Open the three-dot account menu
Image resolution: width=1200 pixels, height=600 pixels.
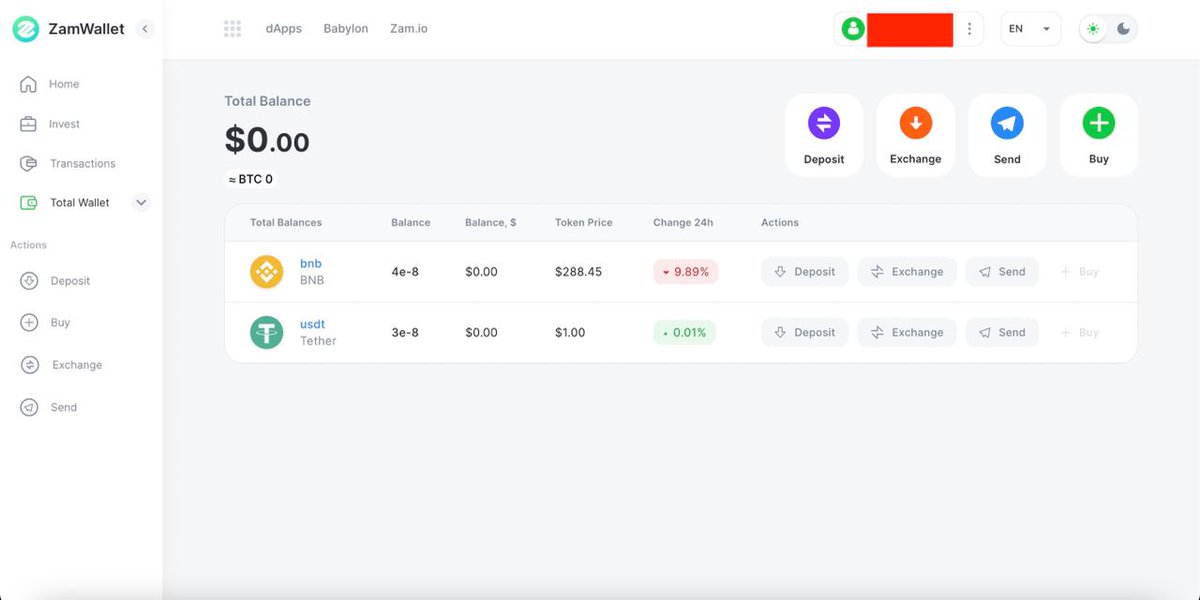tap(968, 28)
